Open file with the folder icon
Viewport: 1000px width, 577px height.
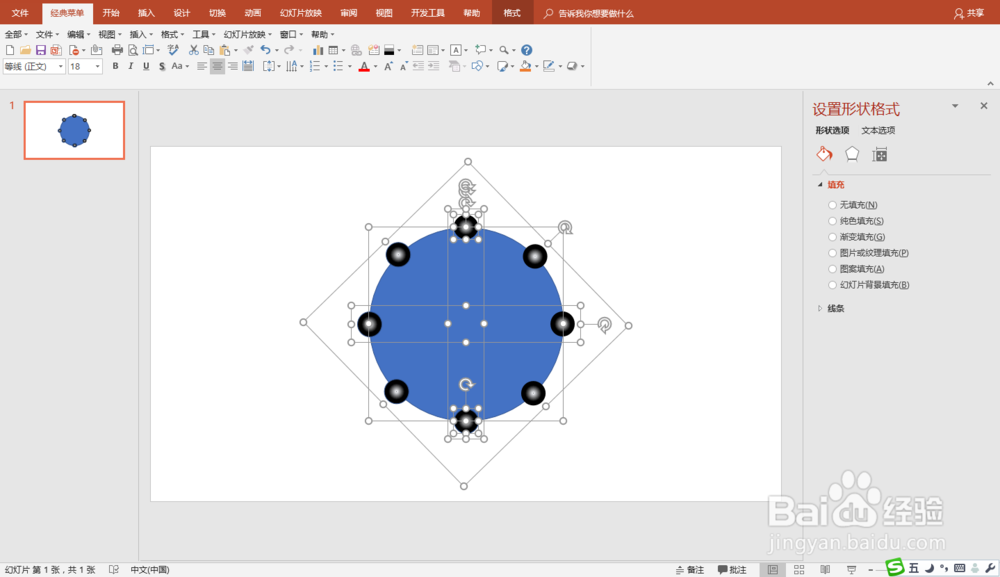[25, 50]
